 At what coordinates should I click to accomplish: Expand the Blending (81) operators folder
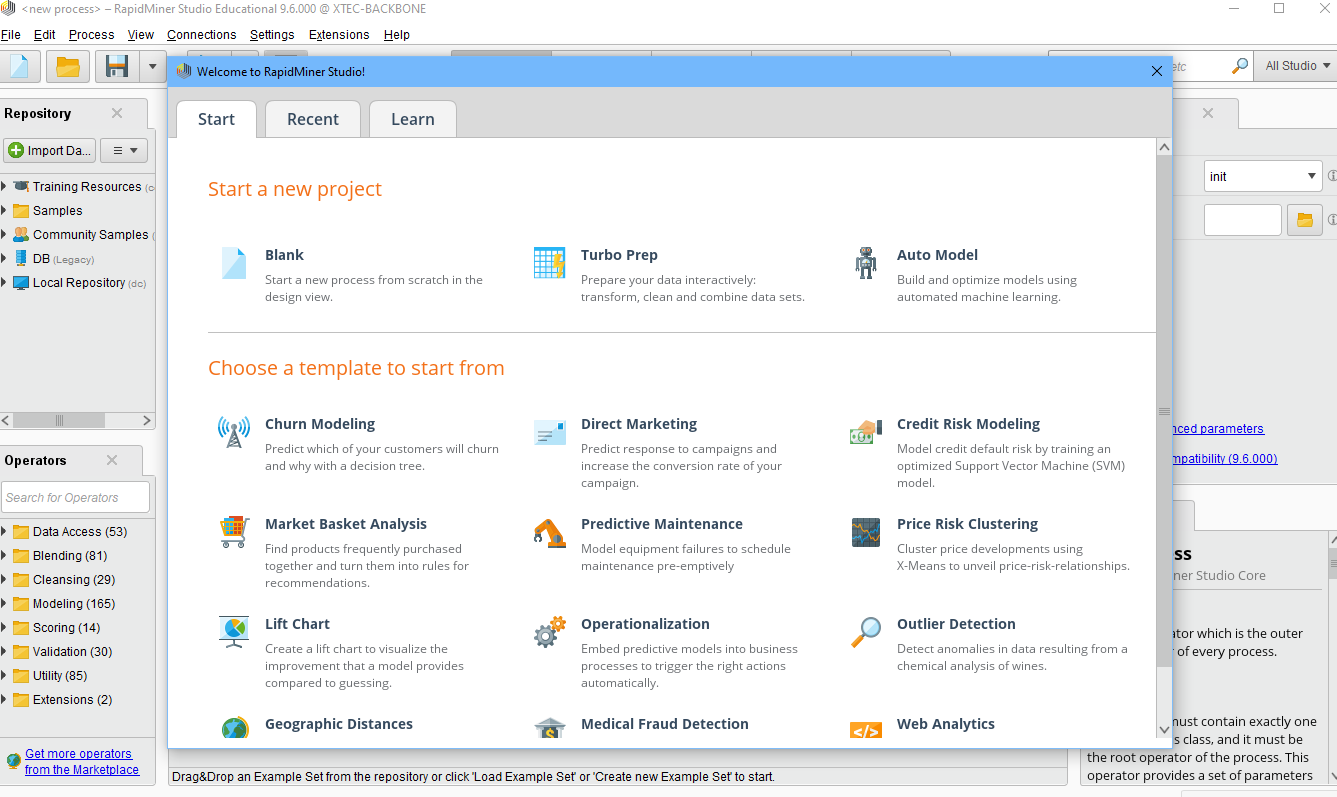(4, 555)
